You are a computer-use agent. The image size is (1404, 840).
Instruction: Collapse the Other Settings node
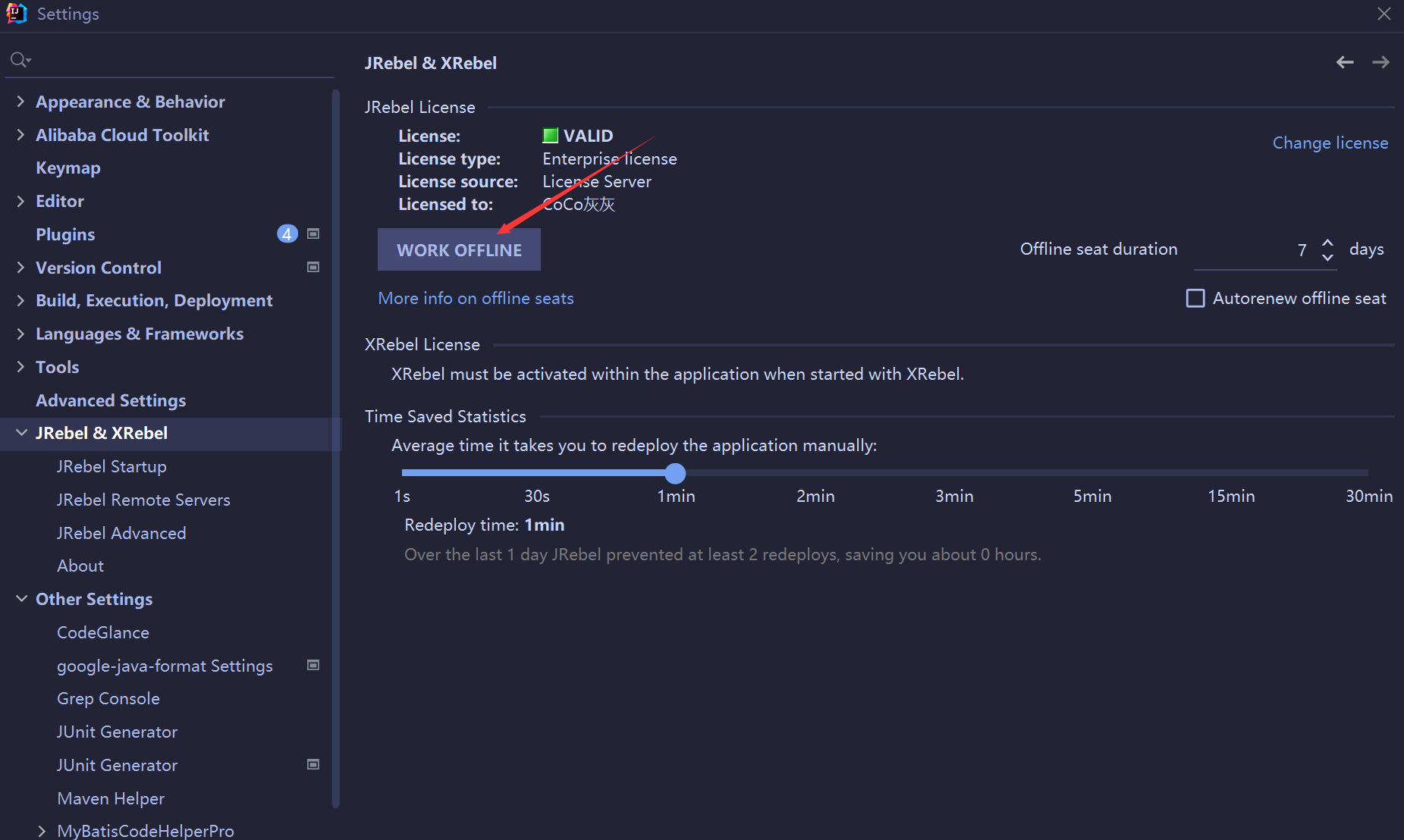click(21, 598)
